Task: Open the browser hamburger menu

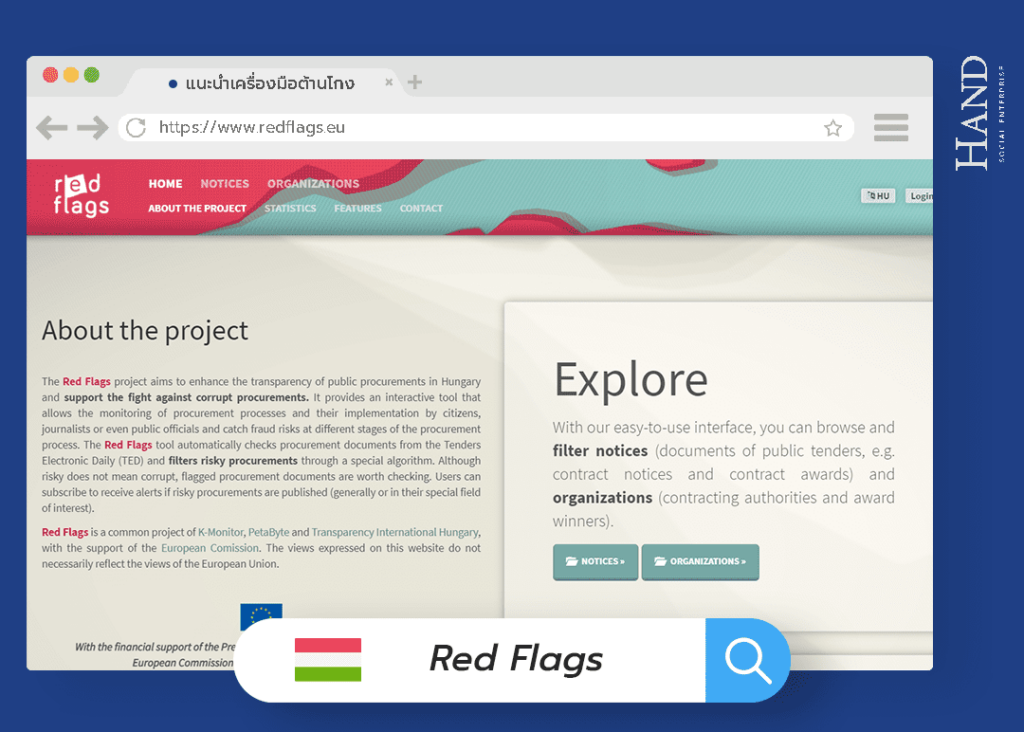Action: point(890,127)
